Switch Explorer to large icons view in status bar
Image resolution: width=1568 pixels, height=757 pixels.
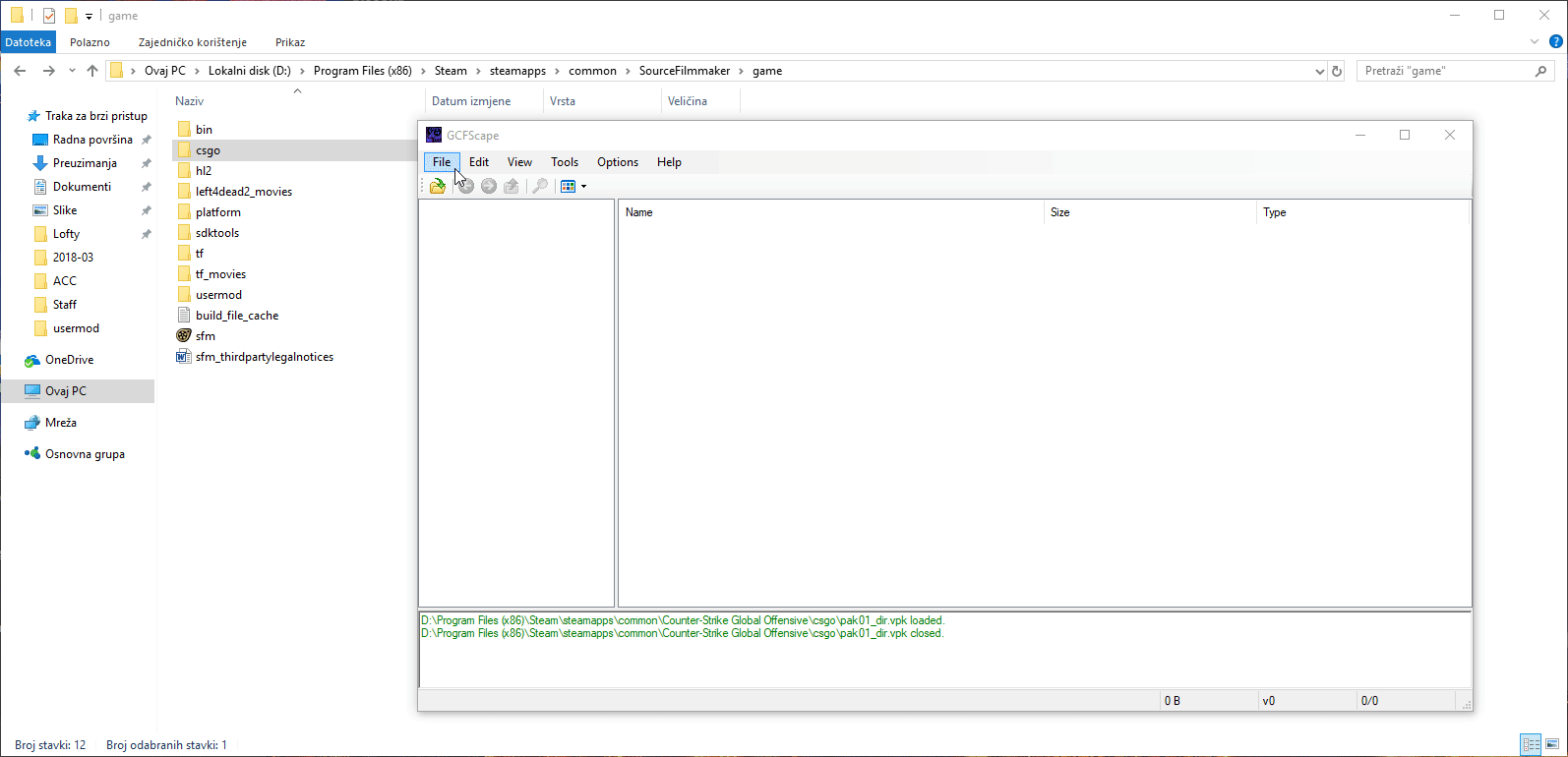tap(1552, 744)
